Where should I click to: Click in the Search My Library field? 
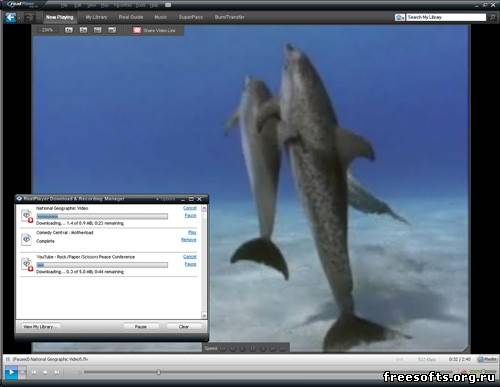pyautogui.click(x=446, y=17)
